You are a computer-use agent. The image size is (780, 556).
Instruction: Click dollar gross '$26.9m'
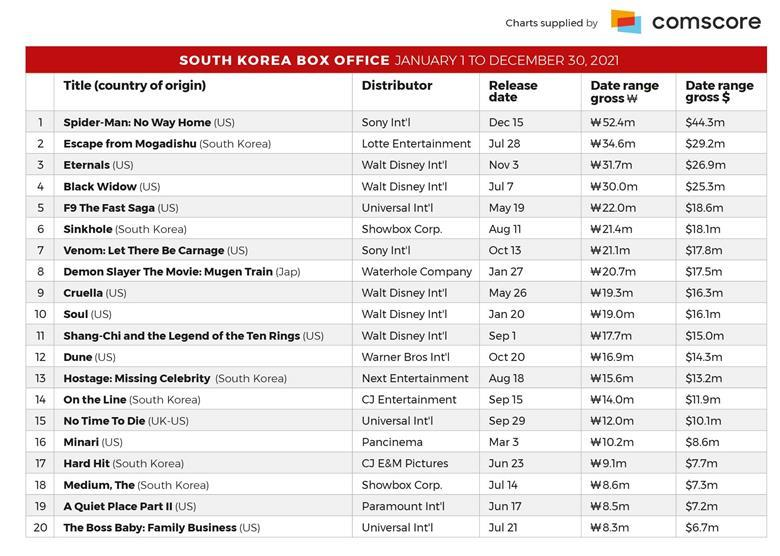click(x=705, y=165)
